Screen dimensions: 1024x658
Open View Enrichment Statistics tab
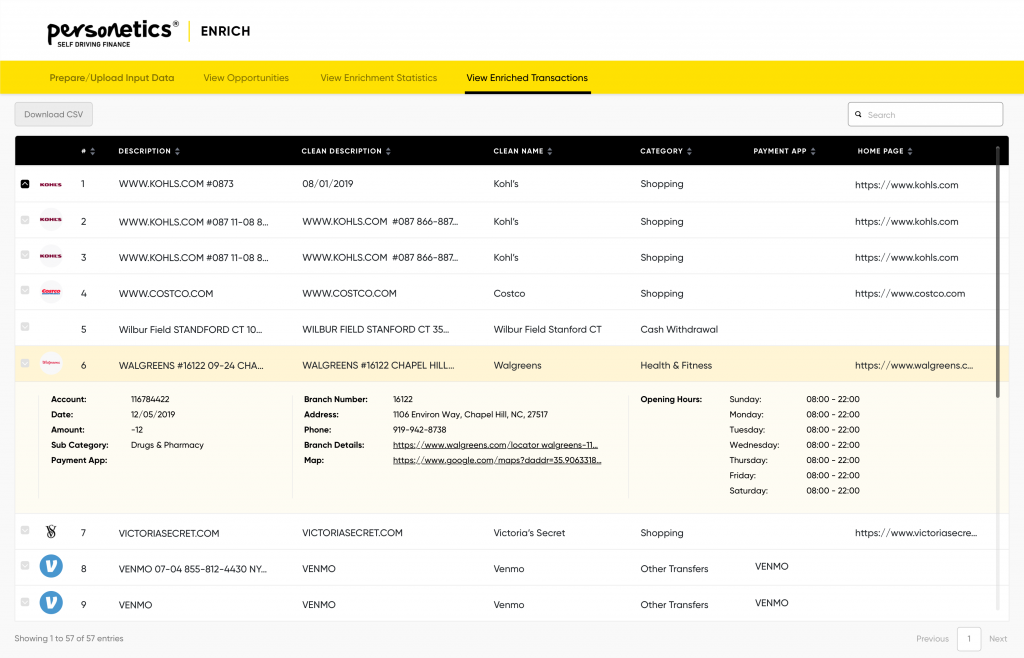(379, 78)
